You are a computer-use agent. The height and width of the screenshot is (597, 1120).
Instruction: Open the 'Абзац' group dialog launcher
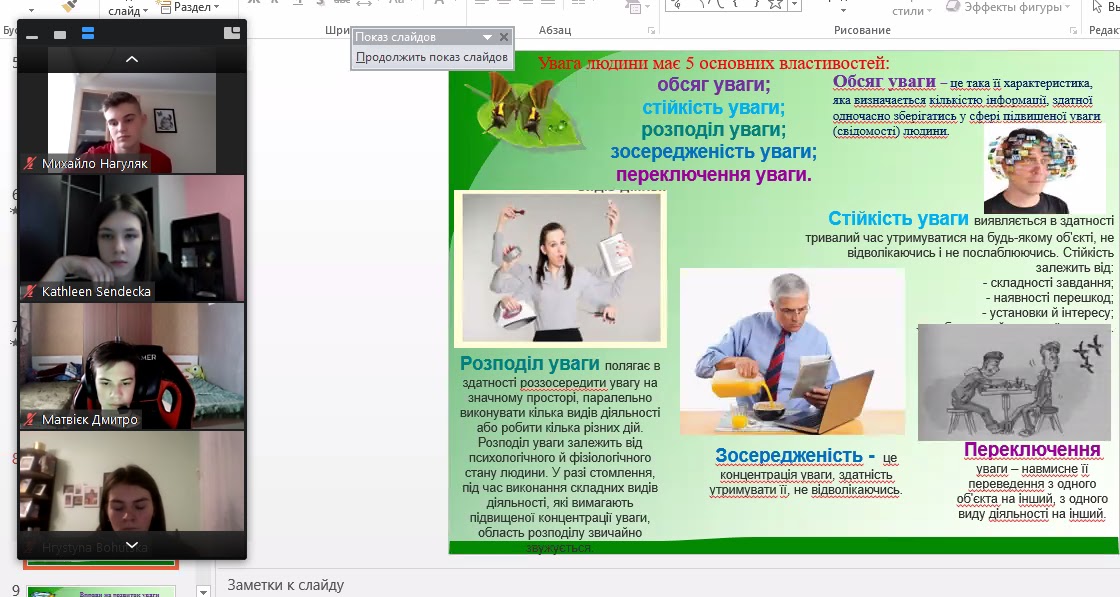coord(651,31)
